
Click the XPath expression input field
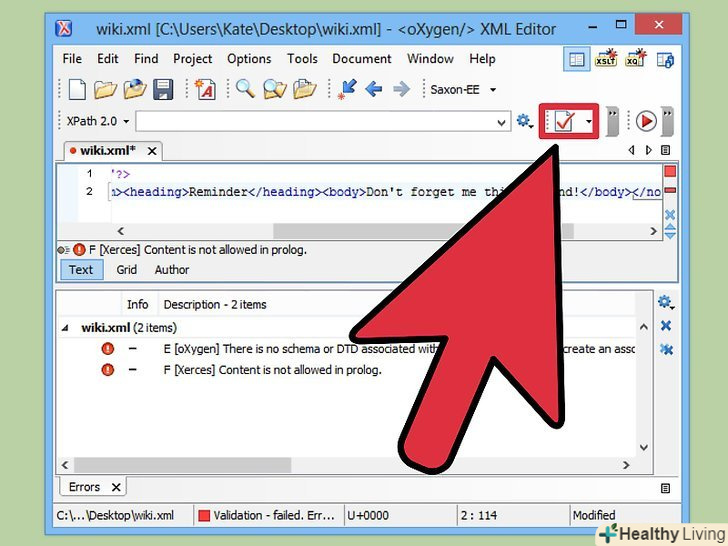point(316,122)
